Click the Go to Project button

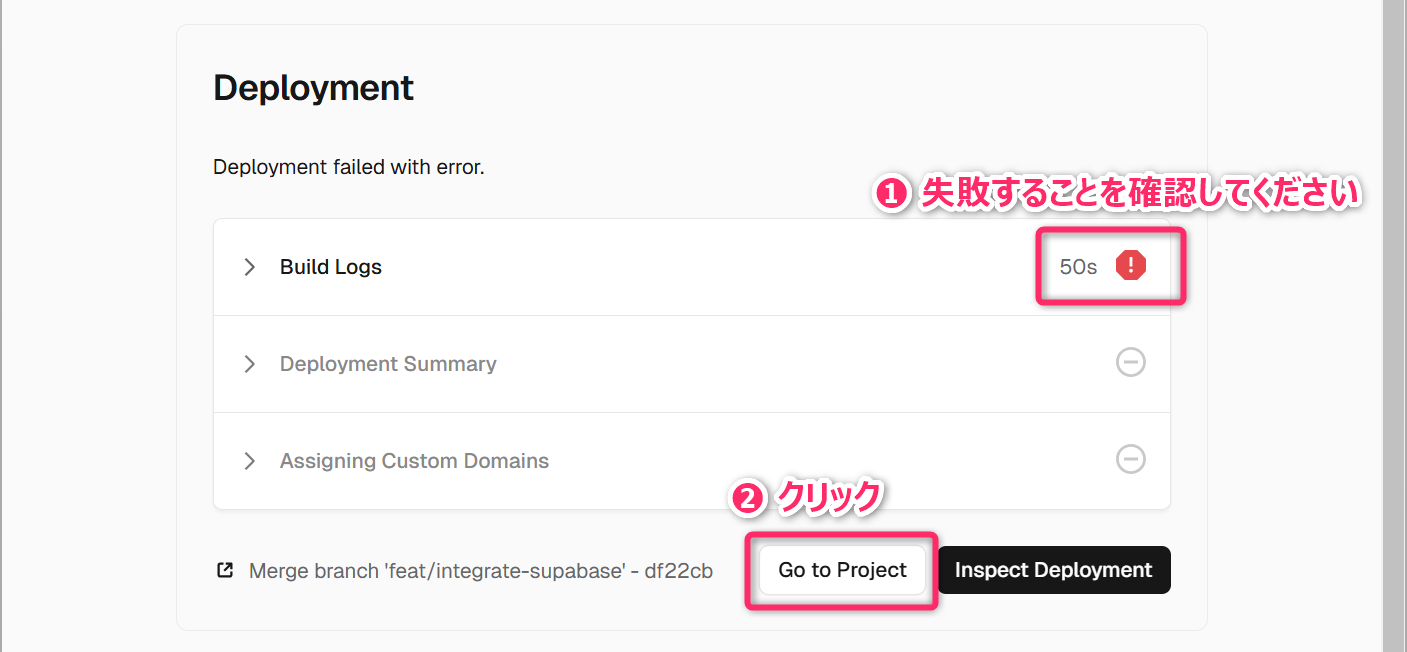click(x=842, y=570)
